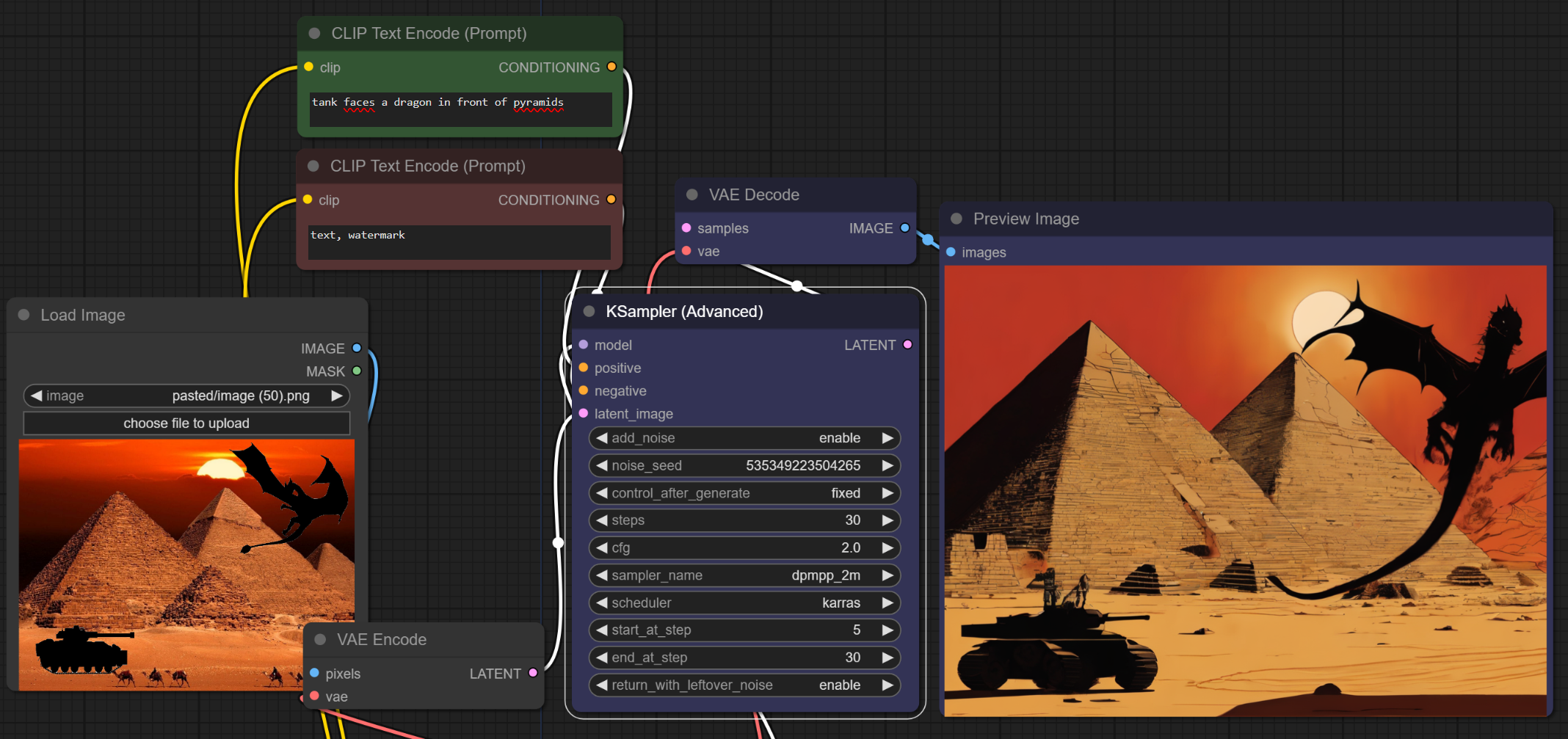1568x739 pixels.
Task: Toggle the add_noise enable setting
Action: (744, 438)
